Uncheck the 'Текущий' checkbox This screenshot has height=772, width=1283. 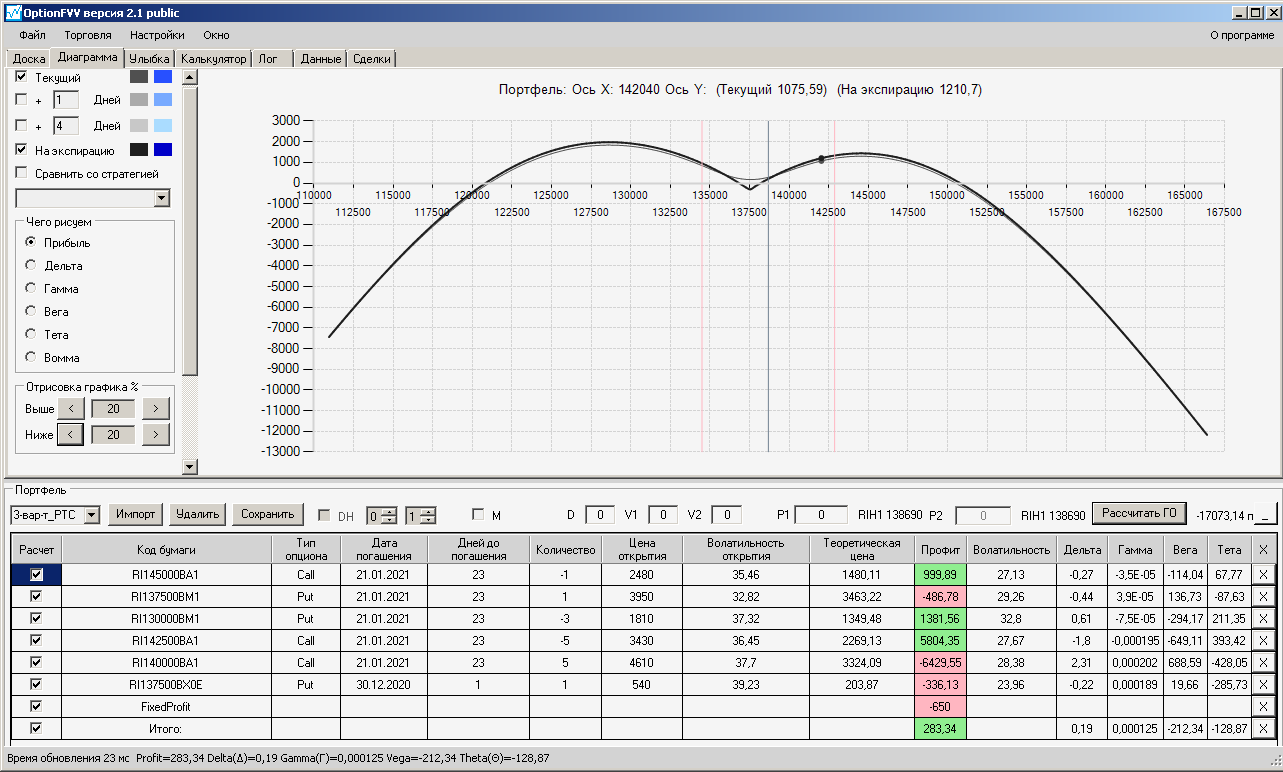(x=21, y=77)
